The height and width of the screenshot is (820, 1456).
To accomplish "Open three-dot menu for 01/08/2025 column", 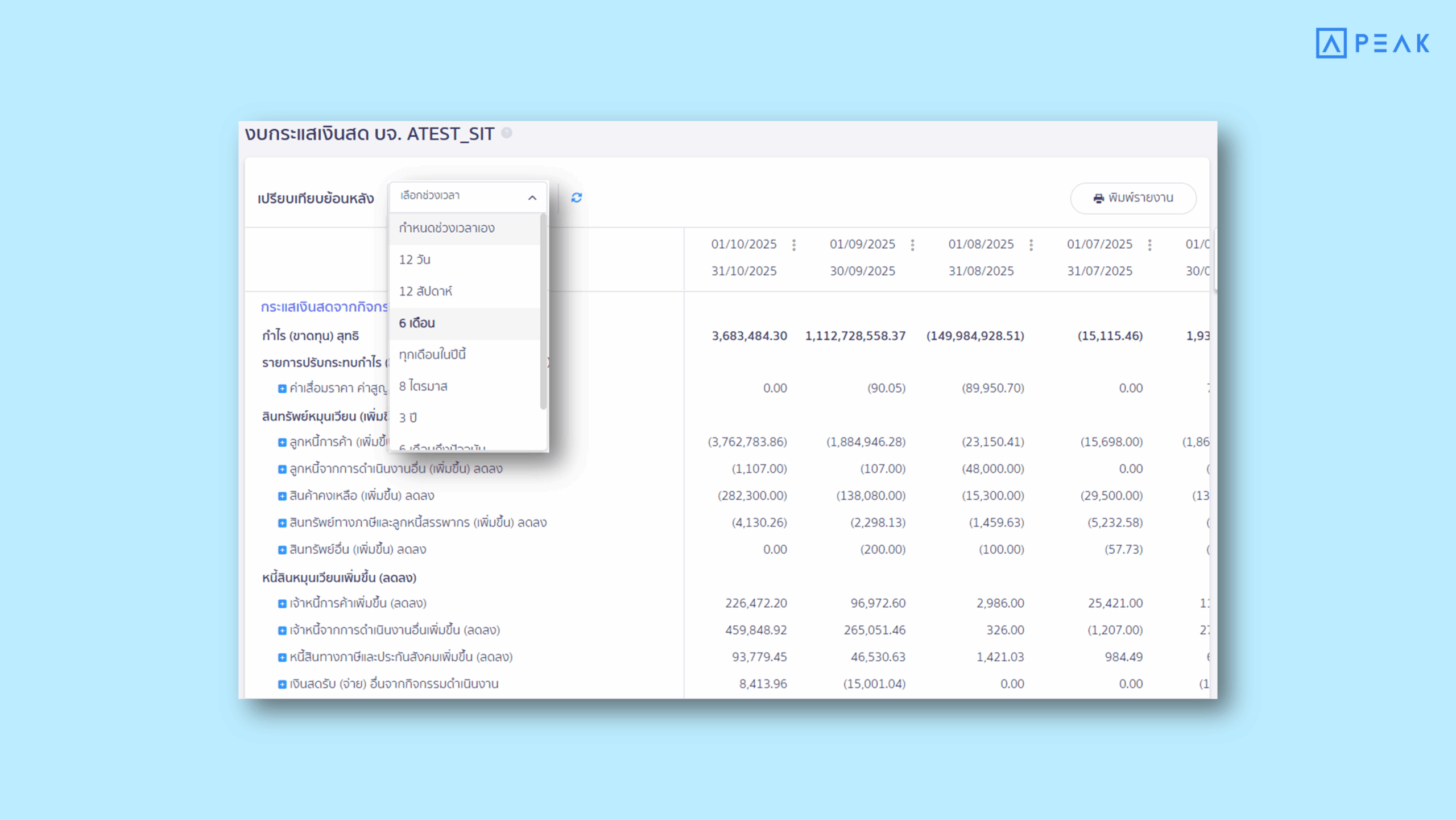I will [1031, 245].
